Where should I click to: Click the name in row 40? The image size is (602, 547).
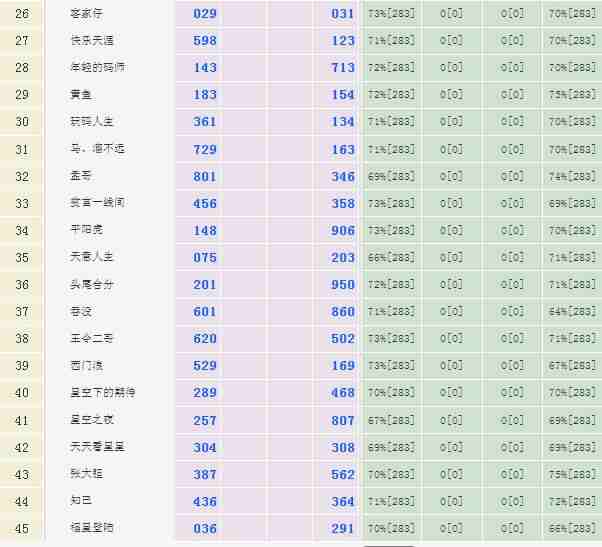[97, 393]
